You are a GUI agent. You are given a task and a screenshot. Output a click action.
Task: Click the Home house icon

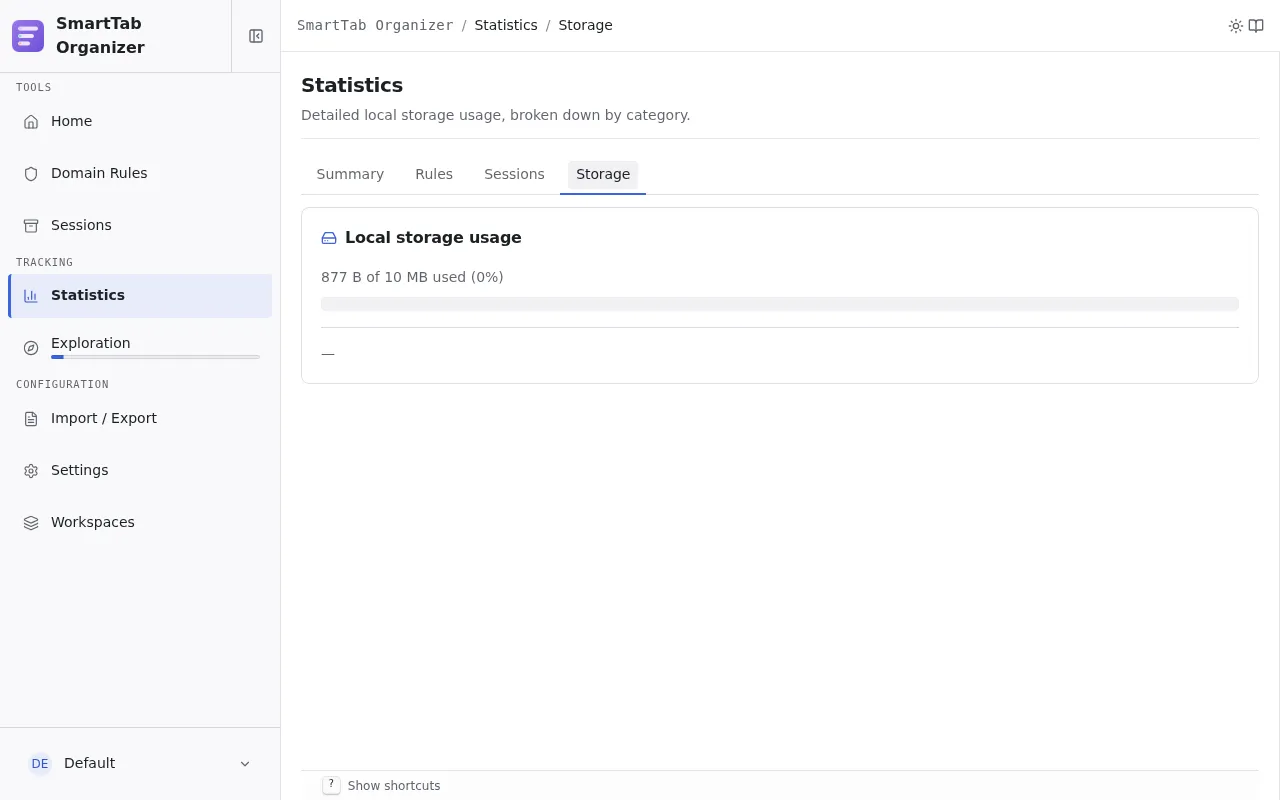(x=31, y=122)
